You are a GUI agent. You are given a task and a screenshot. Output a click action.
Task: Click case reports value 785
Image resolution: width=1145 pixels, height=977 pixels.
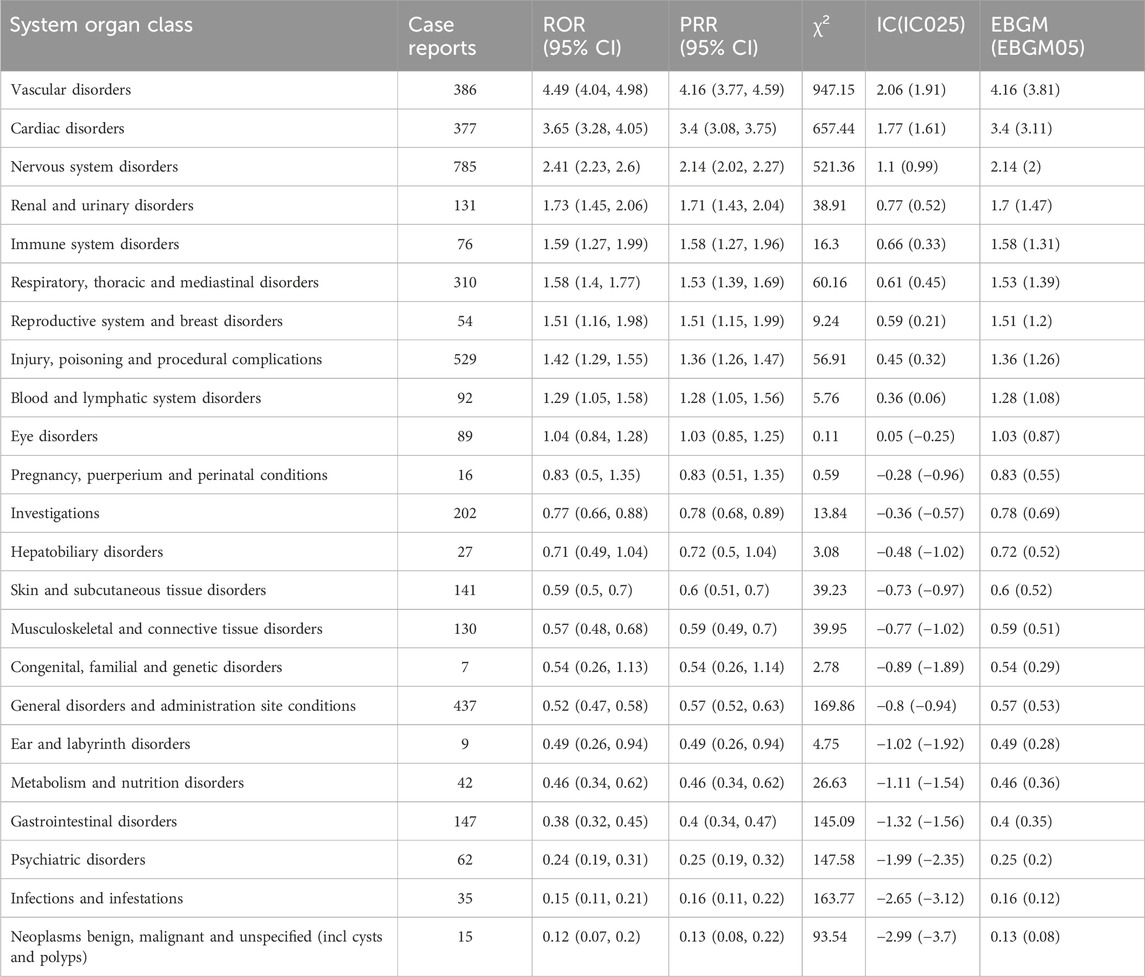pos(464,167)
